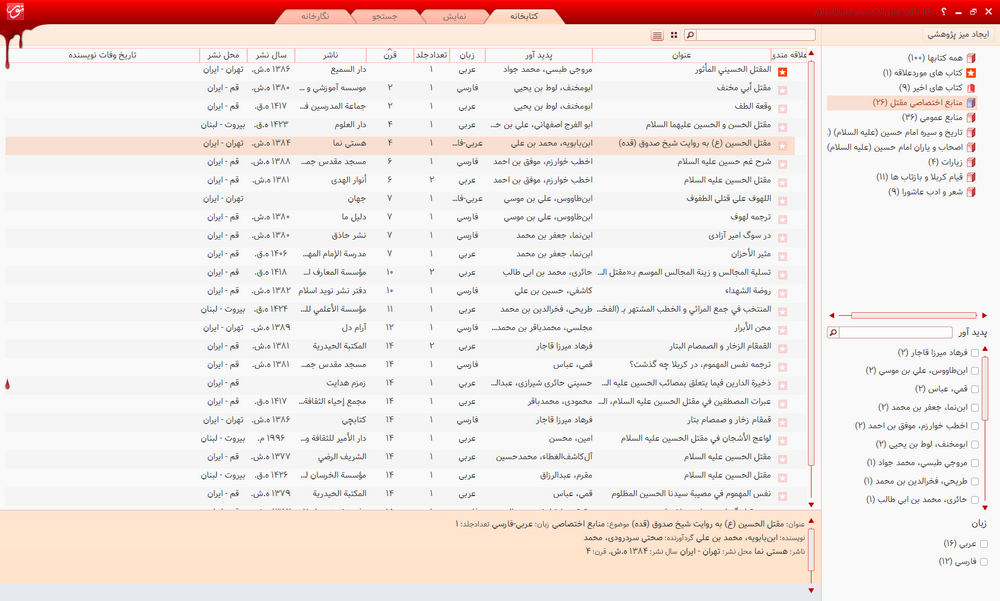Check the ابن‌طاووس، علی بن موسی filter
Viewport: 1000px width, 601px height.
[974, 371]
